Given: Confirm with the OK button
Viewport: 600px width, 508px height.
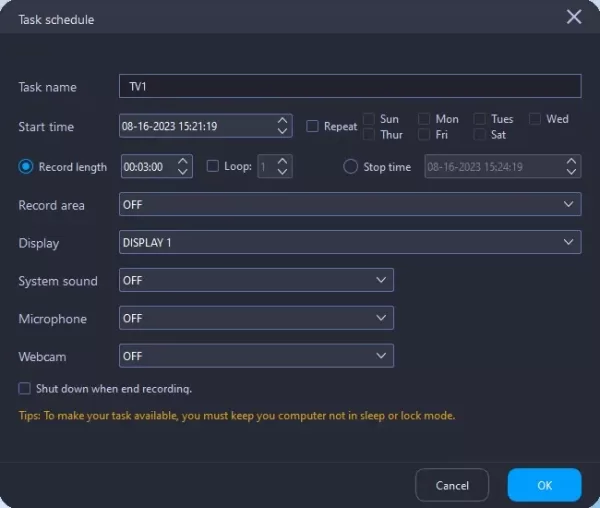Looking at the screenshot, I should click(545, 485).
